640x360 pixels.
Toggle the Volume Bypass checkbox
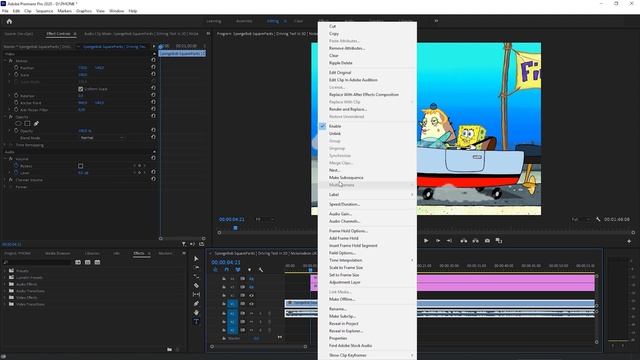[80, 166]
